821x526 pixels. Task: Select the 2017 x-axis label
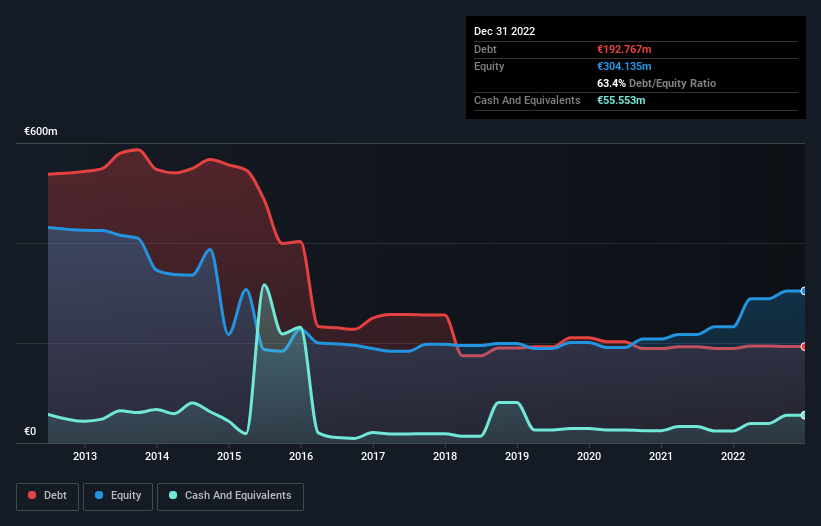[x=373, y=456]
